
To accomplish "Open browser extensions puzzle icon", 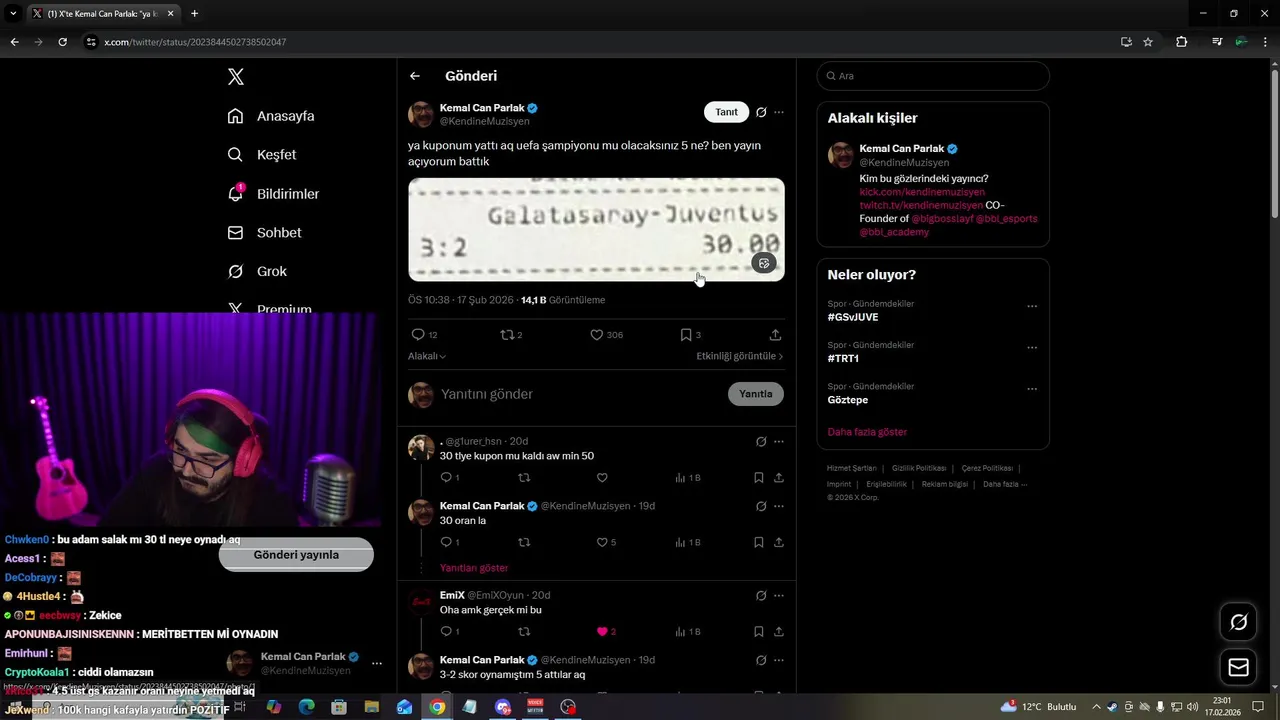I will [1182, 42].
